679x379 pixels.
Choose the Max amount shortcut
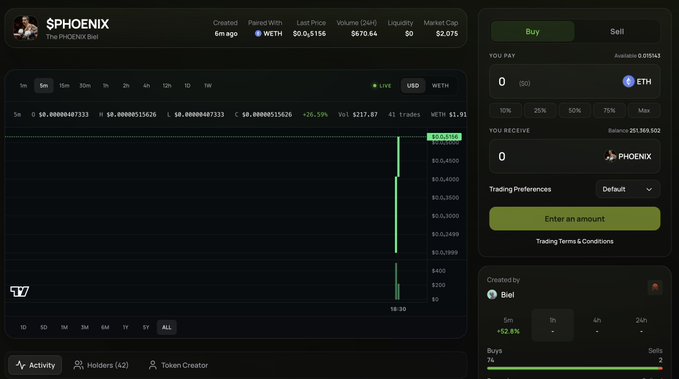coord(644,110)
